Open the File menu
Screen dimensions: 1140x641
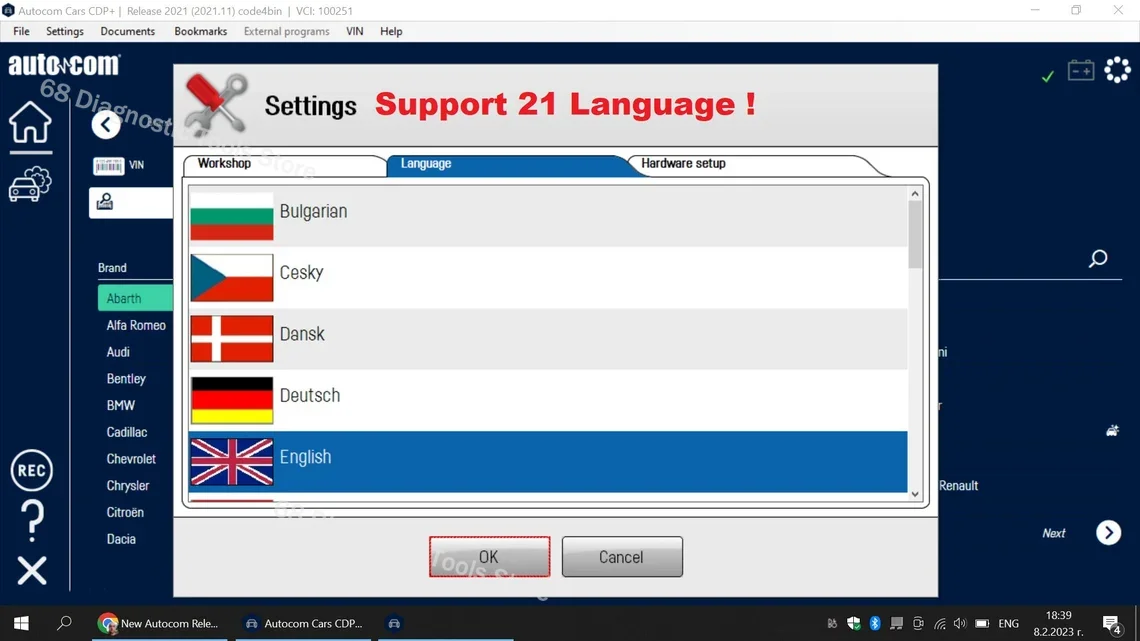coord(21,31)
